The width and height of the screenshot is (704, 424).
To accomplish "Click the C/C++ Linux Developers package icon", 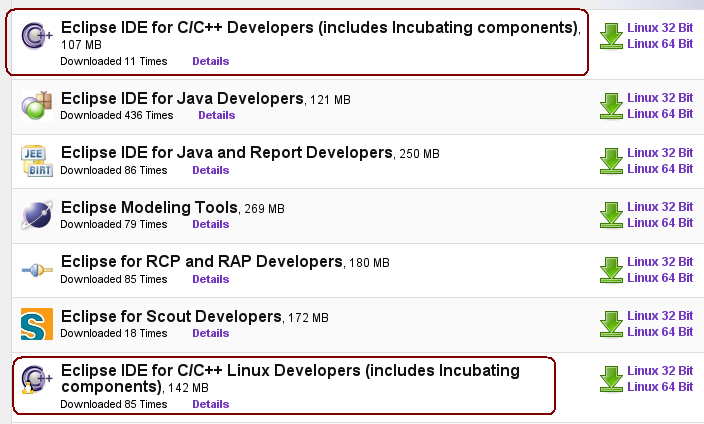I will [x=36, y=379].
